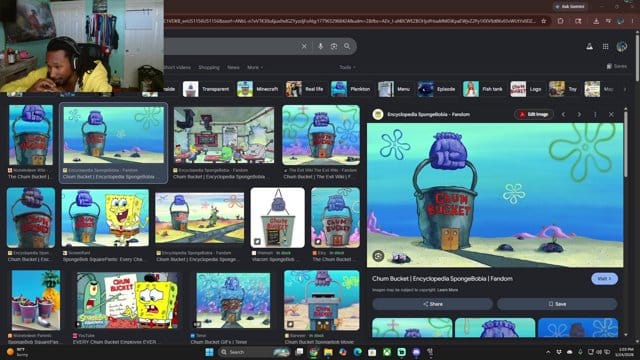
Task: Open the Google apps grid icon
Action: [606, 47]
